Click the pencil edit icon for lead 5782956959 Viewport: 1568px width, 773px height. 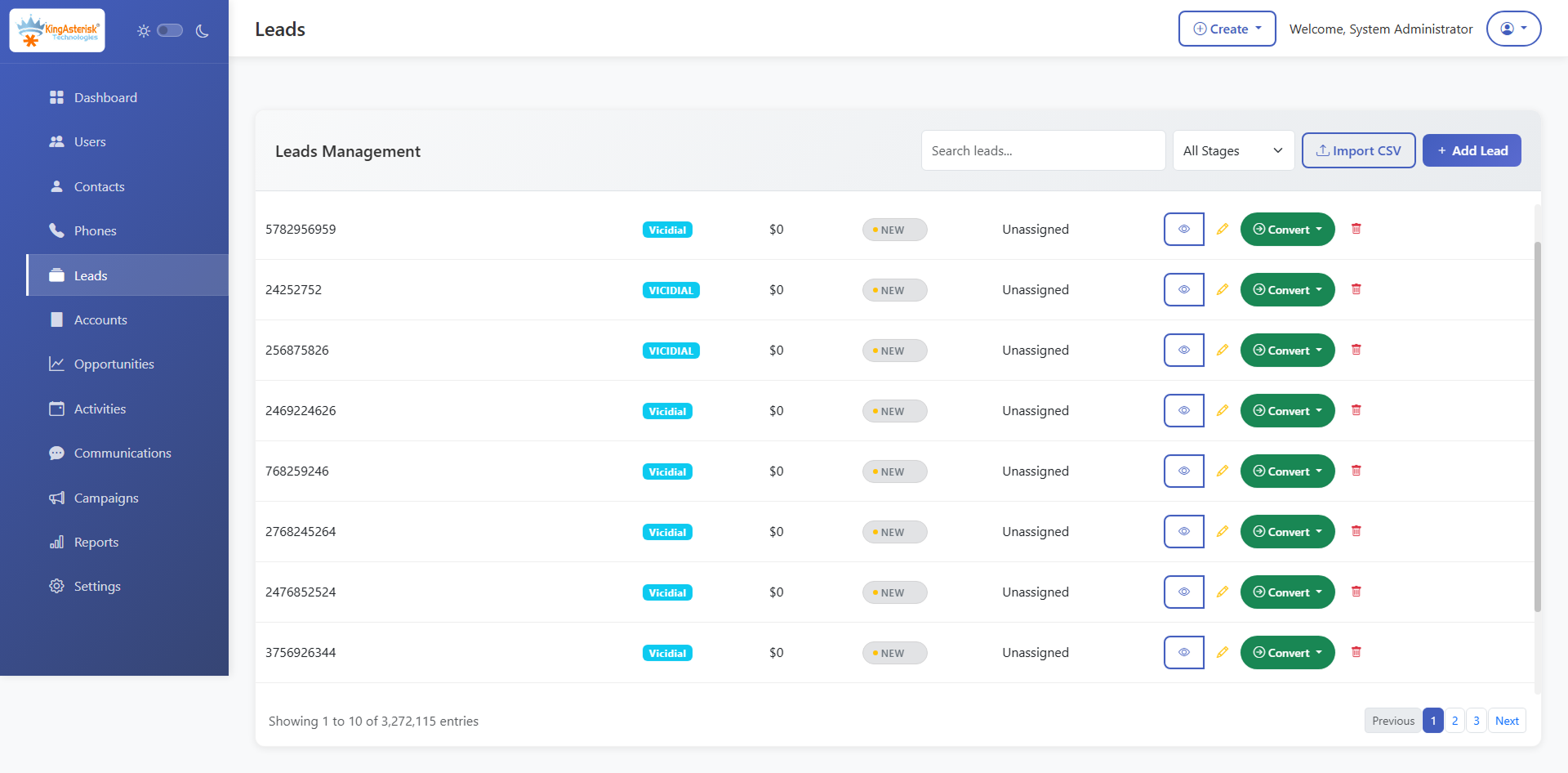(1222, 230)
